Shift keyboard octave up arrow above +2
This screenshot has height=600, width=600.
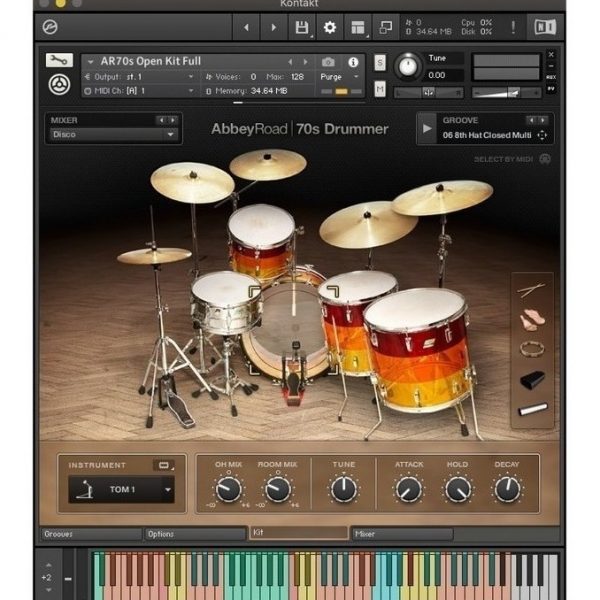[x=48, y=565]
